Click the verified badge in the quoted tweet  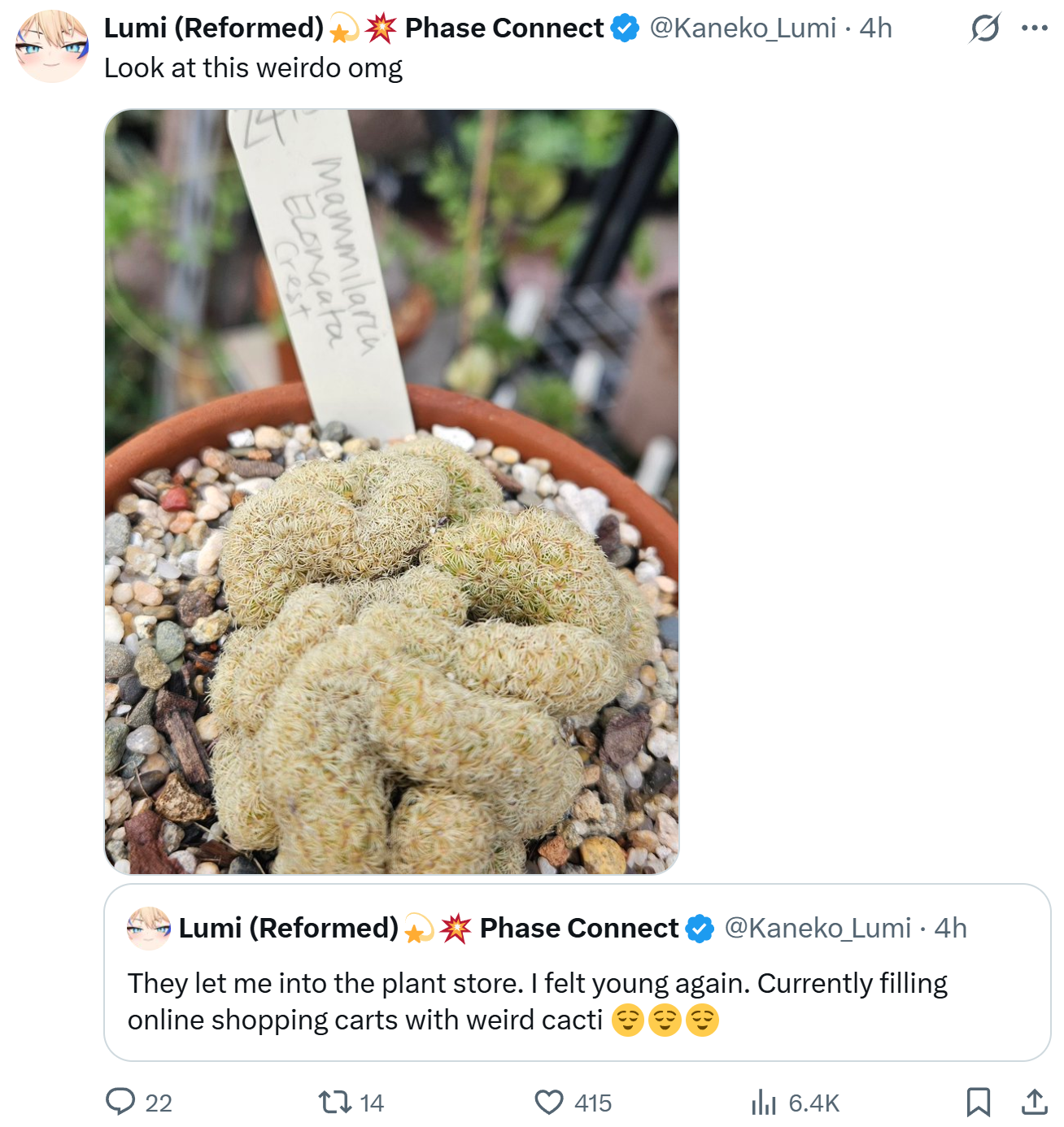(700, 928)
